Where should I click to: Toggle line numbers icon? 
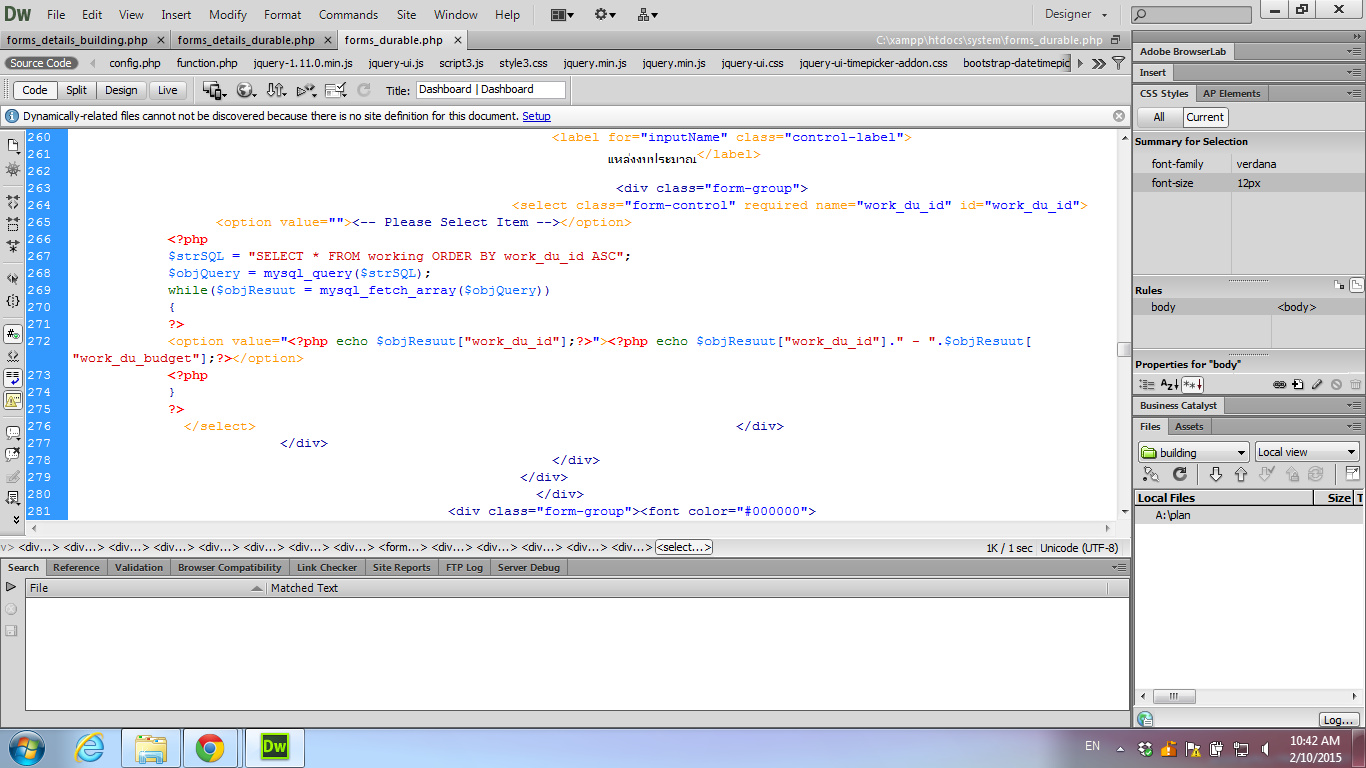(13, 334)
